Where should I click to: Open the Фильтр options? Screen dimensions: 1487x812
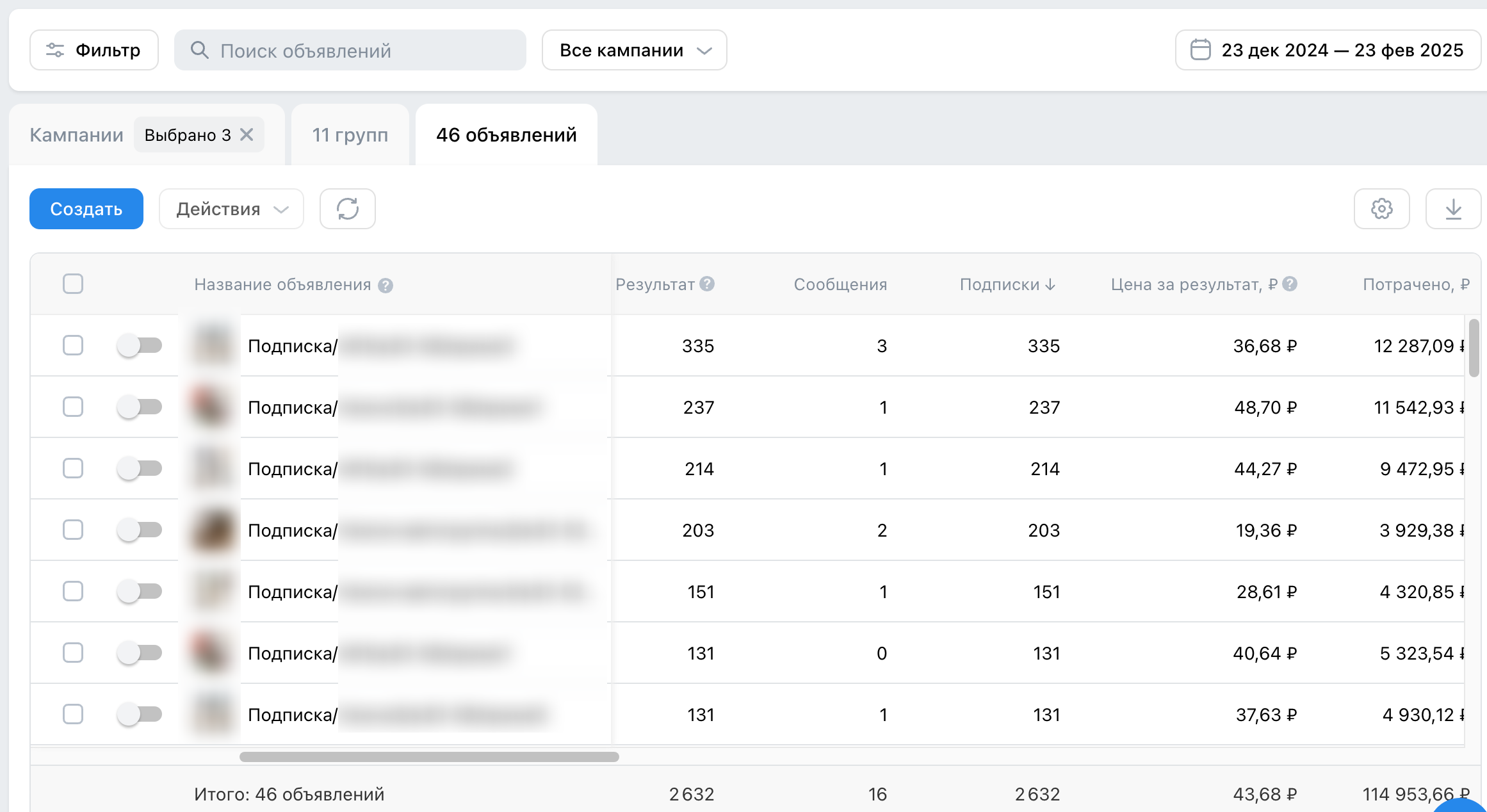pyautogui.click(x=94, y=50)
